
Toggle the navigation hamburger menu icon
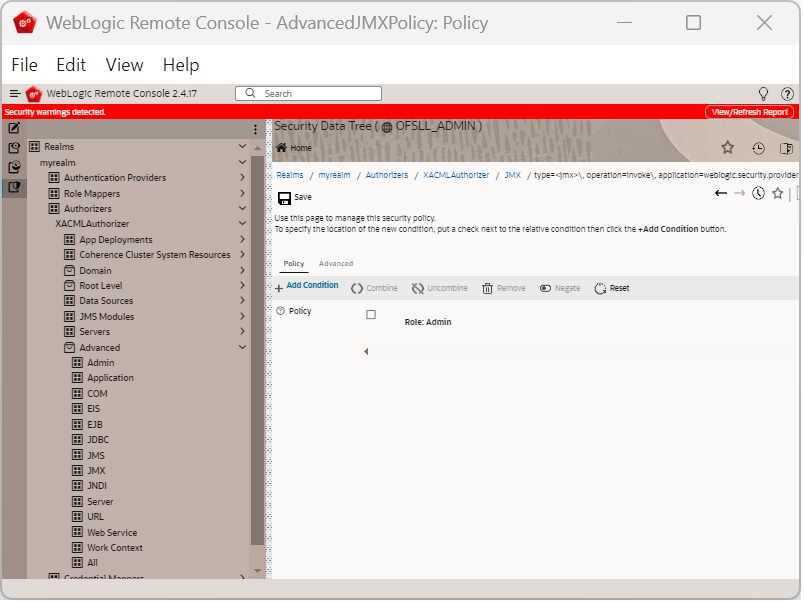tap(15, 93)
